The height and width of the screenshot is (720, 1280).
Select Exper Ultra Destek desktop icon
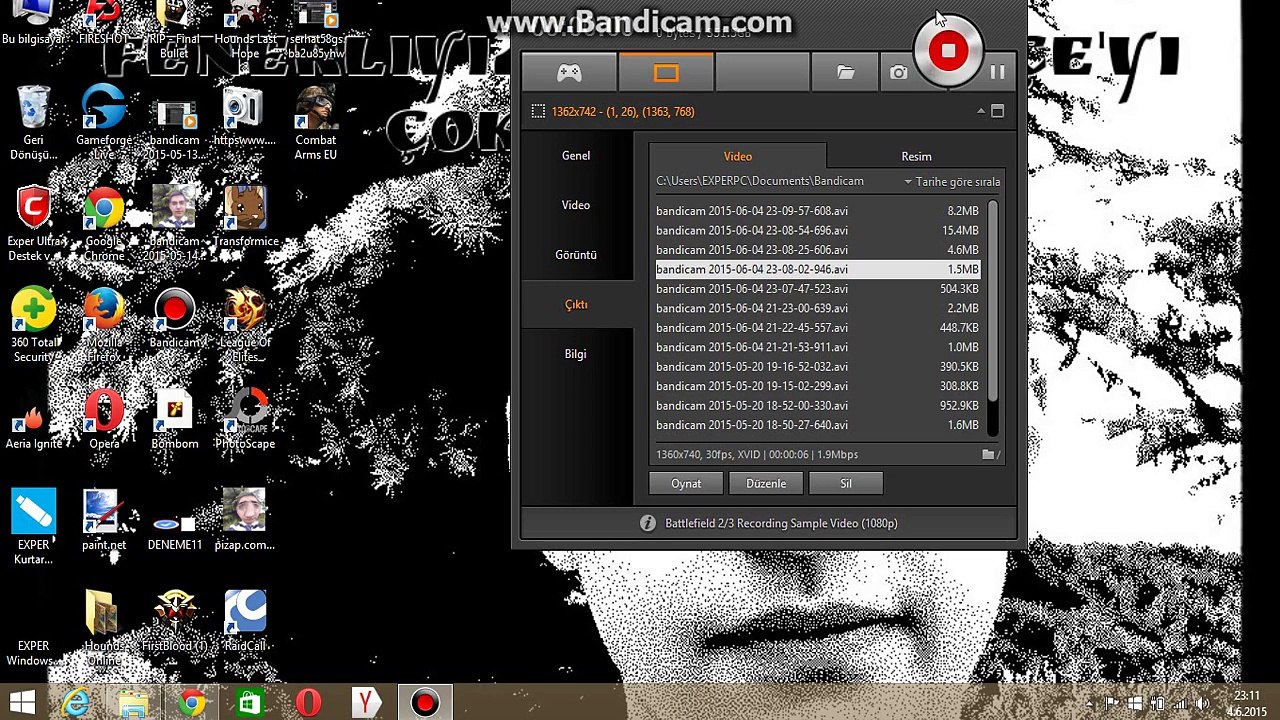point(33,224)
